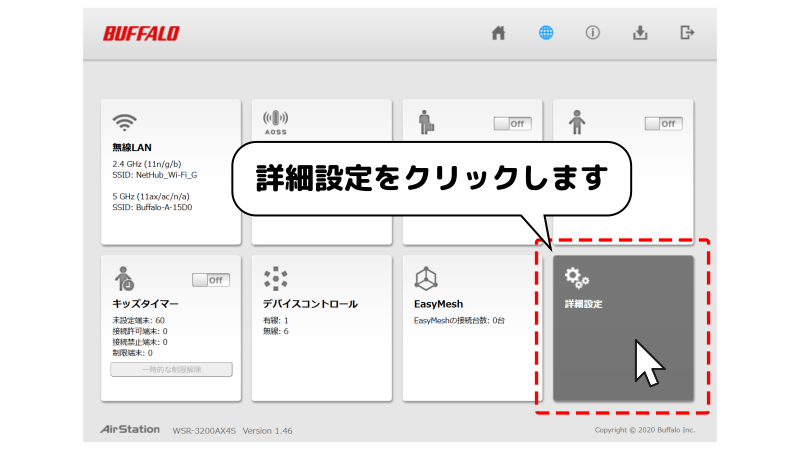Click Version 1.46 text
The height and width of the screenshot is (450, 800).
click(x=267, y=431)
